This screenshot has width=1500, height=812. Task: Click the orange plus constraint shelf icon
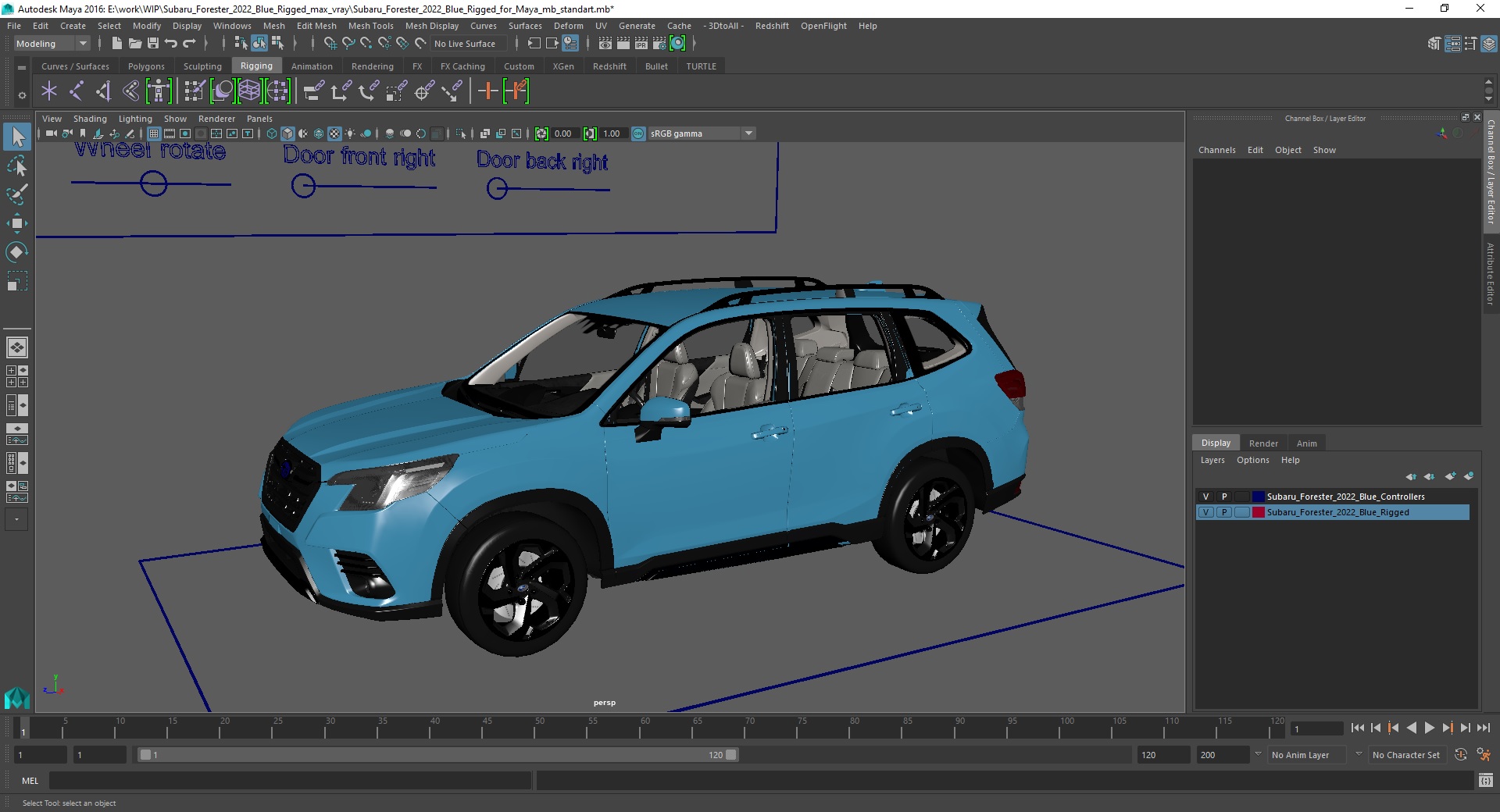pyautogui.click(x=487, y=91)
